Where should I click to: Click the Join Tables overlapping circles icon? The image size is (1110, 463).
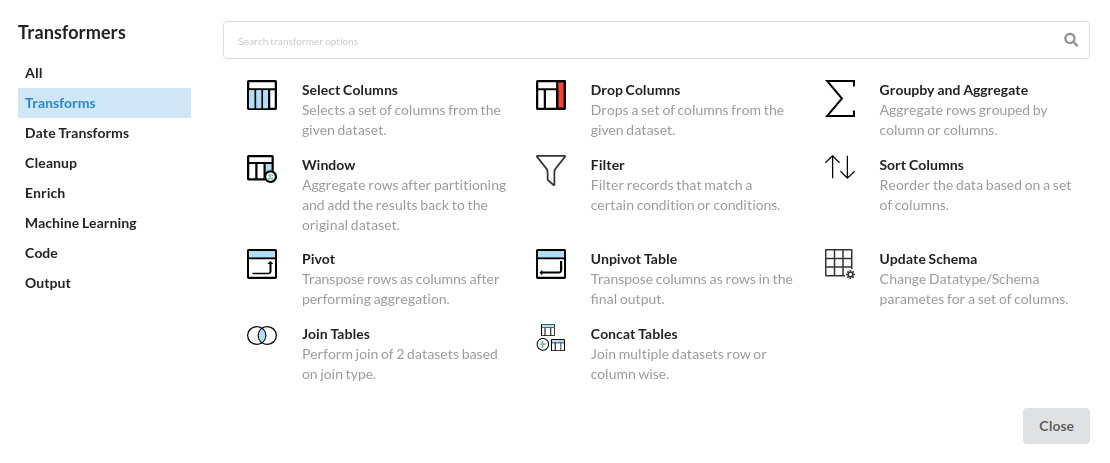coord(262,335)
